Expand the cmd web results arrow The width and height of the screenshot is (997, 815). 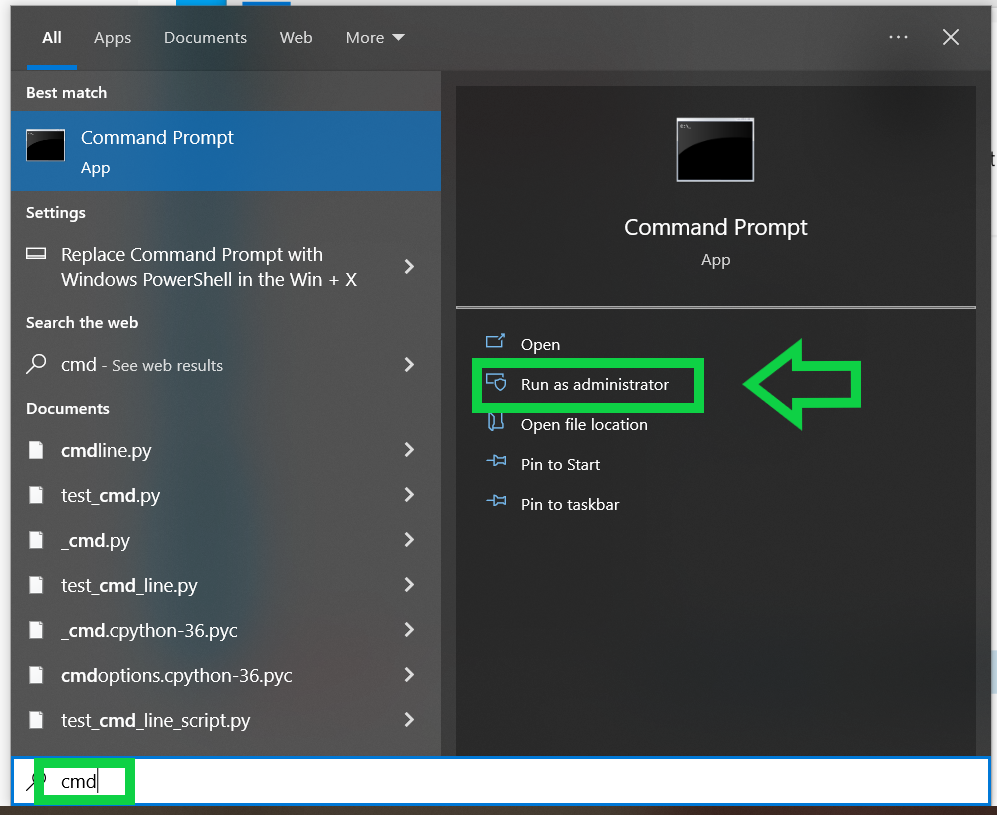tap(408, 365)
